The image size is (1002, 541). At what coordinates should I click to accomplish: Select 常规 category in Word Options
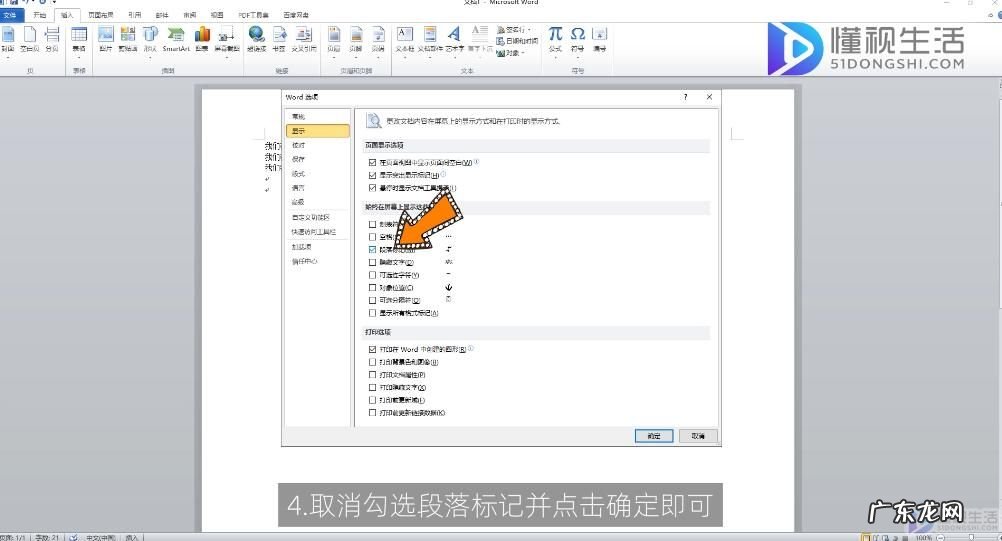pos(318,116)
